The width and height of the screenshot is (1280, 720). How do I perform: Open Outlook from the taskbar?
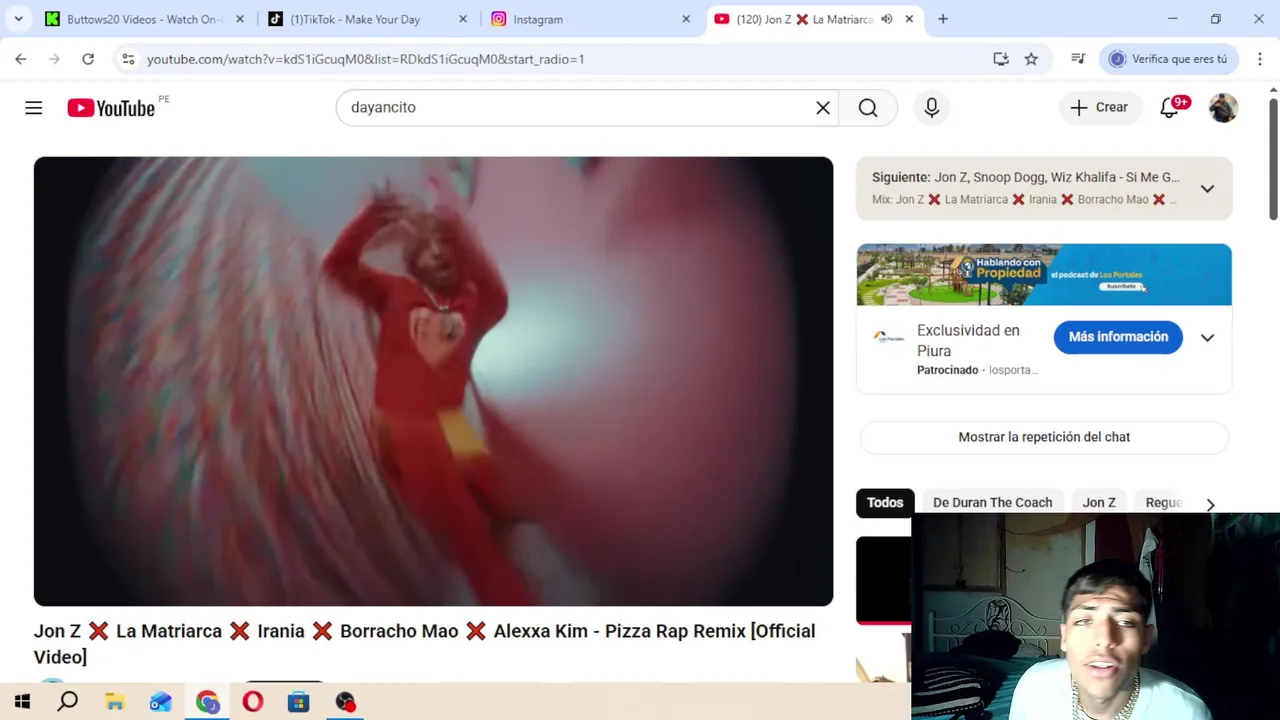pyautogui.click(x=160, y=702)
